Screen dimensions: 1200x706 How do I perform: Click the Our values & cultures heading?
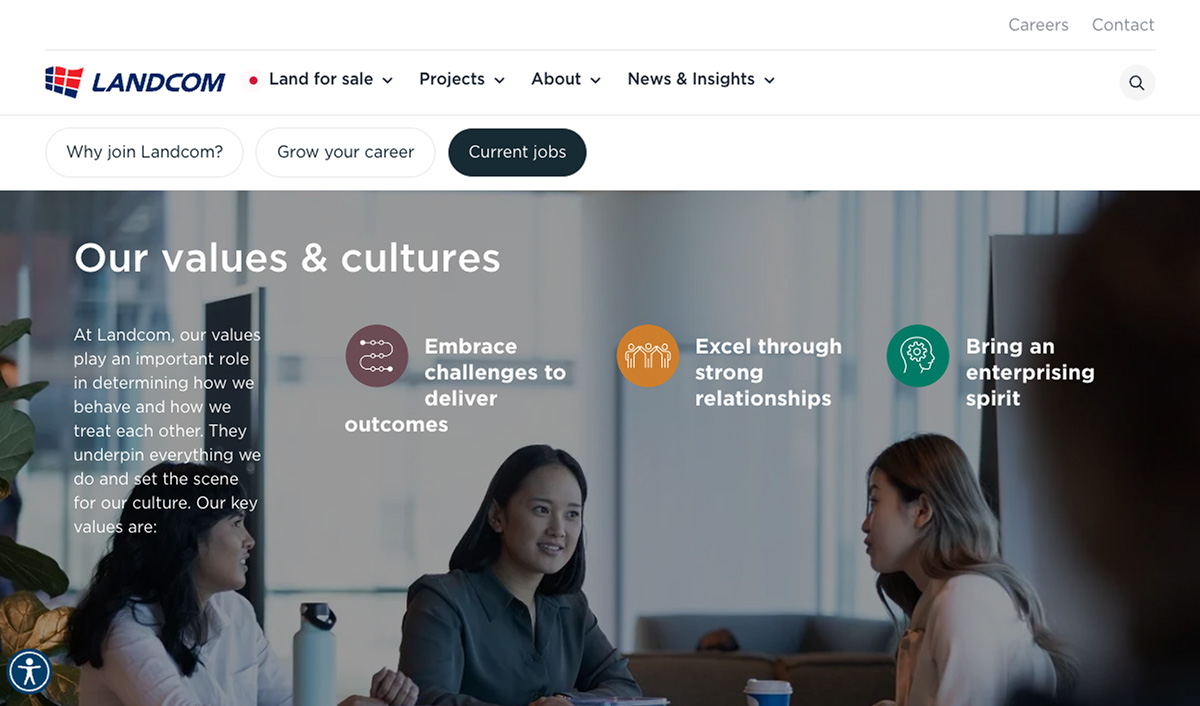click(287, 258)
